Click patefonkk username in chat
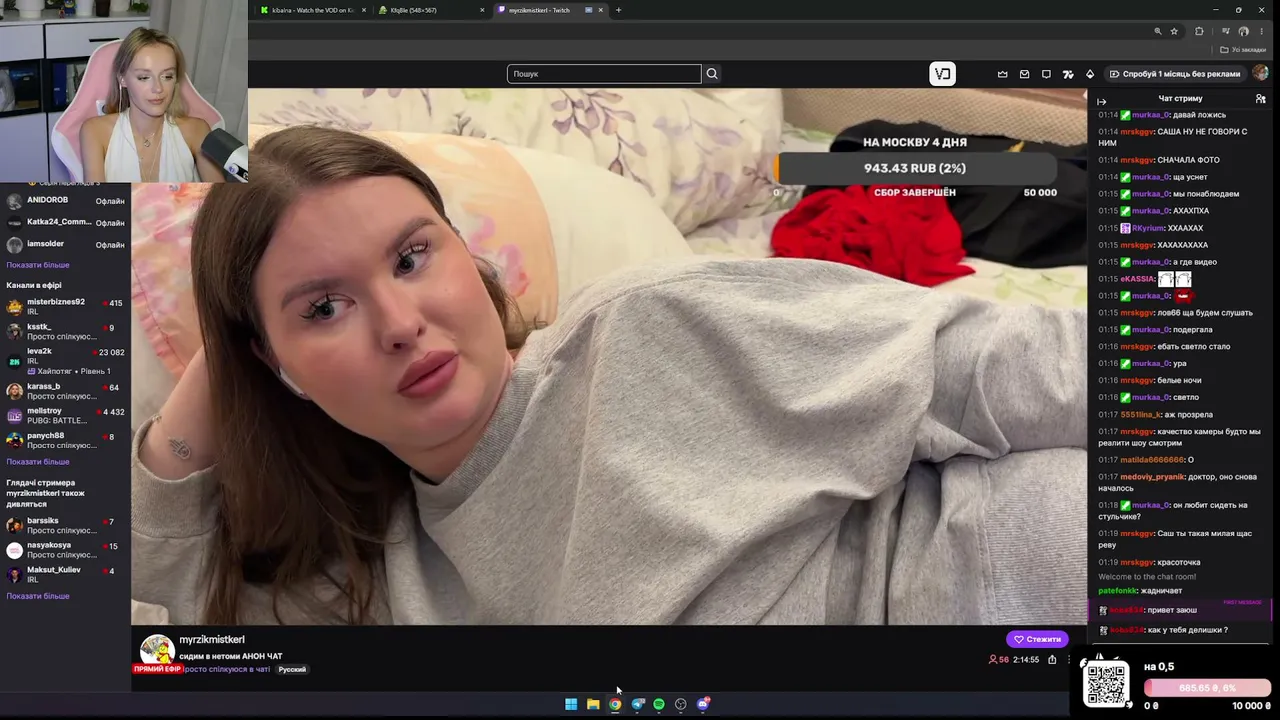 point(1118,591)
